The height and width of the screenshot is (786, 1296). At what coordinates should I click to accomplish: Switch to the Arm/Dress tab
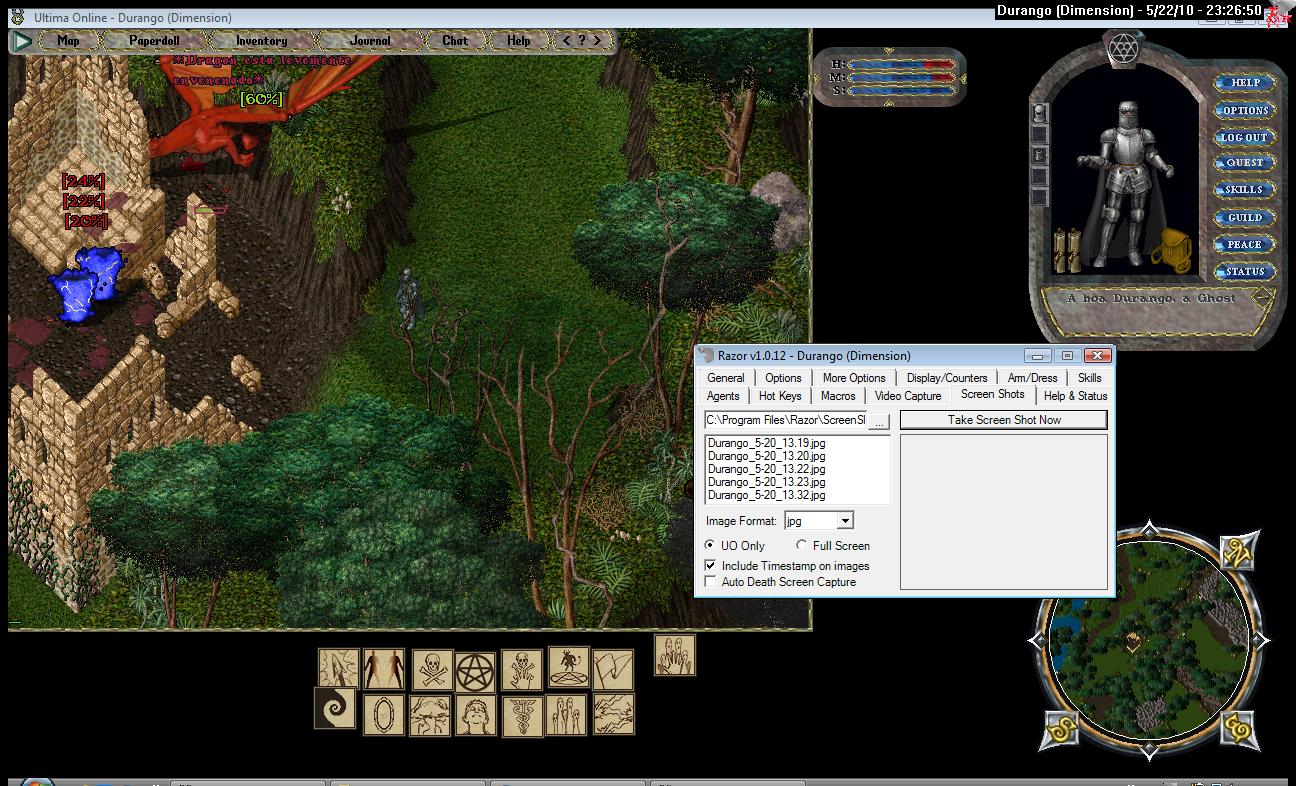click(x=1033, y=378)
